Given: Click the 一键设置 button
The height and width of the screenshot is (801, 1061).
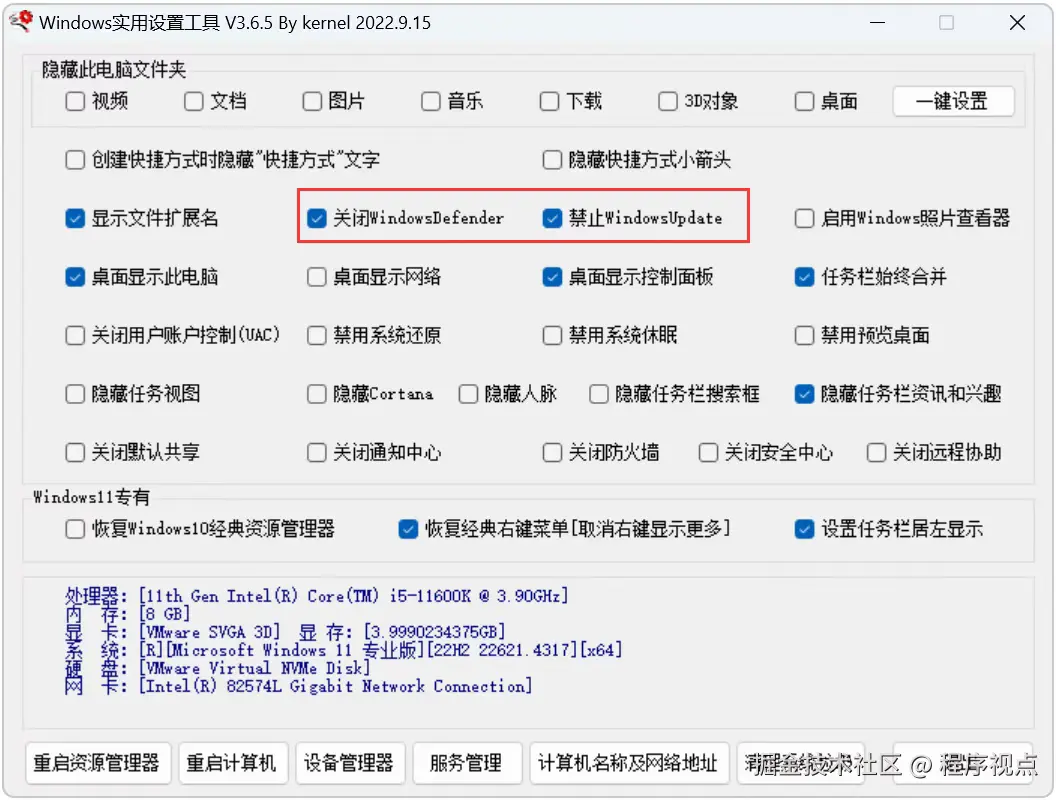Looking at the screenshot, I should tap(953, 101).
